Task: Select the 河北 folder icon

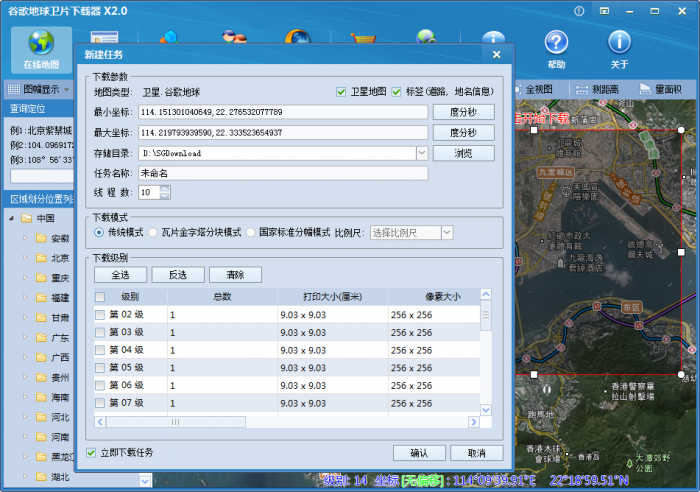Action: click(42, 417)
